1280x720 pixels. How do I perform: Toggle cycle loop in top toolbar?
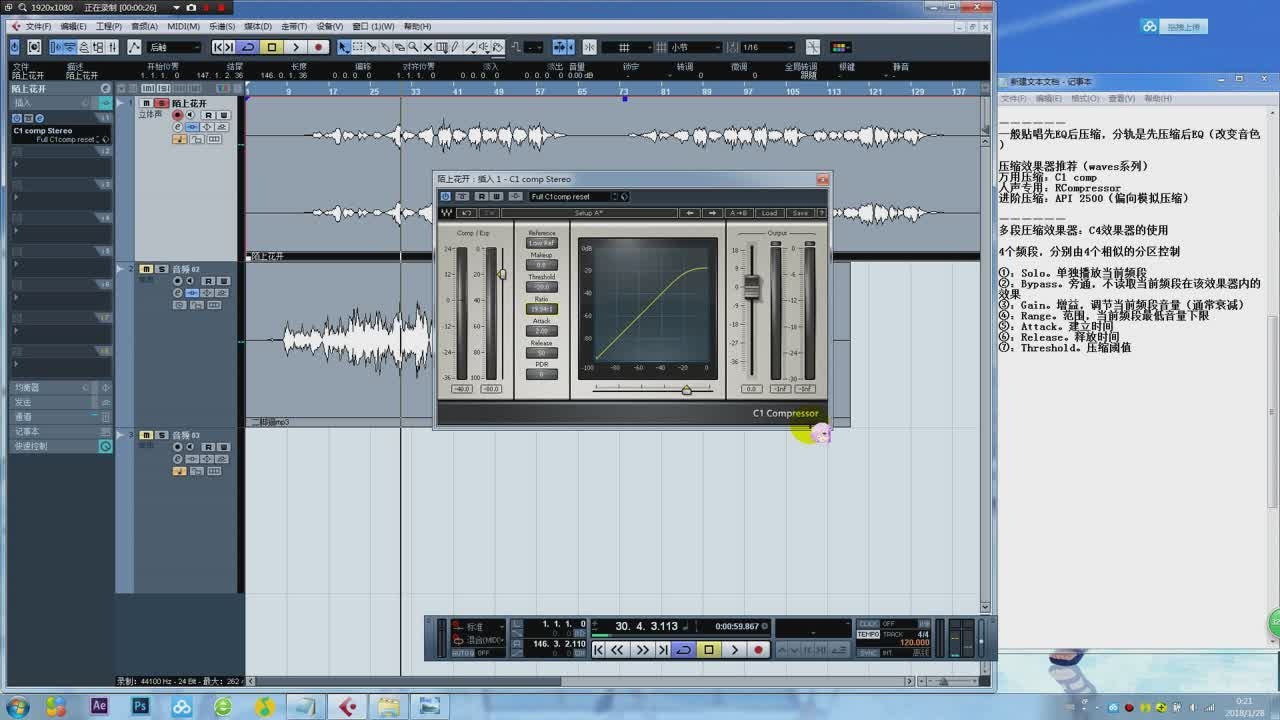pos(248,47)
